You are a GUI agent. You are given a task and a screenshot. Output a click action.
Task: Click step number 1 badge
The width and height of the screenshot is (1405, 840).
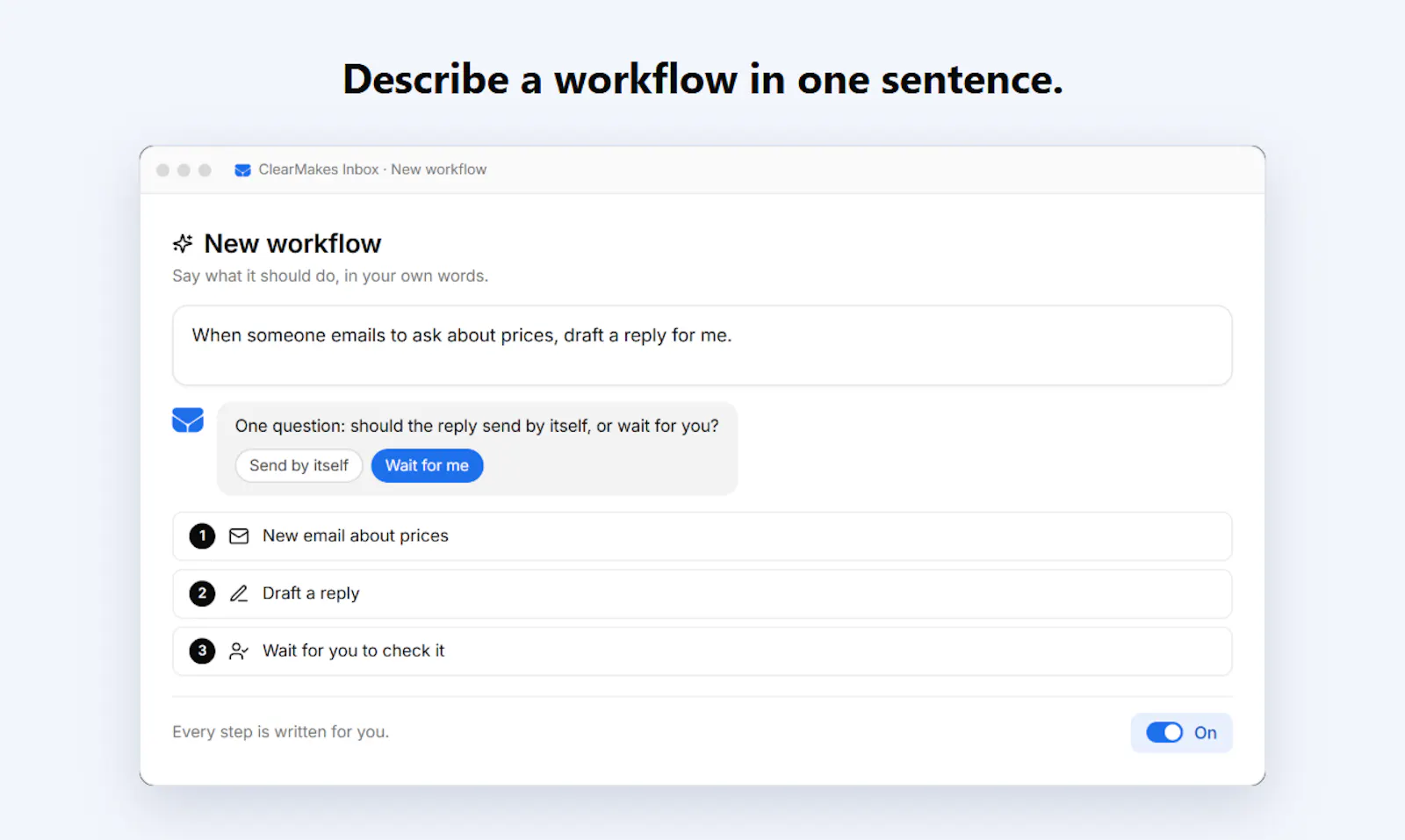pos(202,536)
